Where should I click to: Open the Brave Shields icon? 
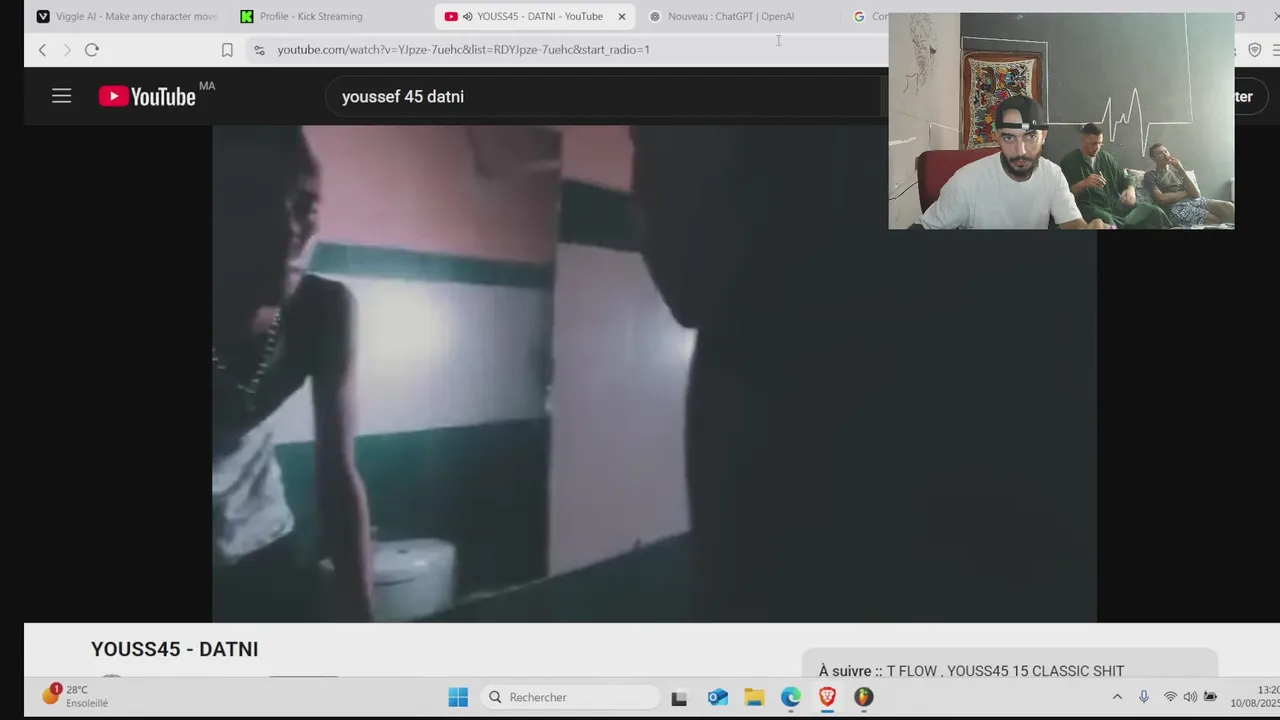1255,50
